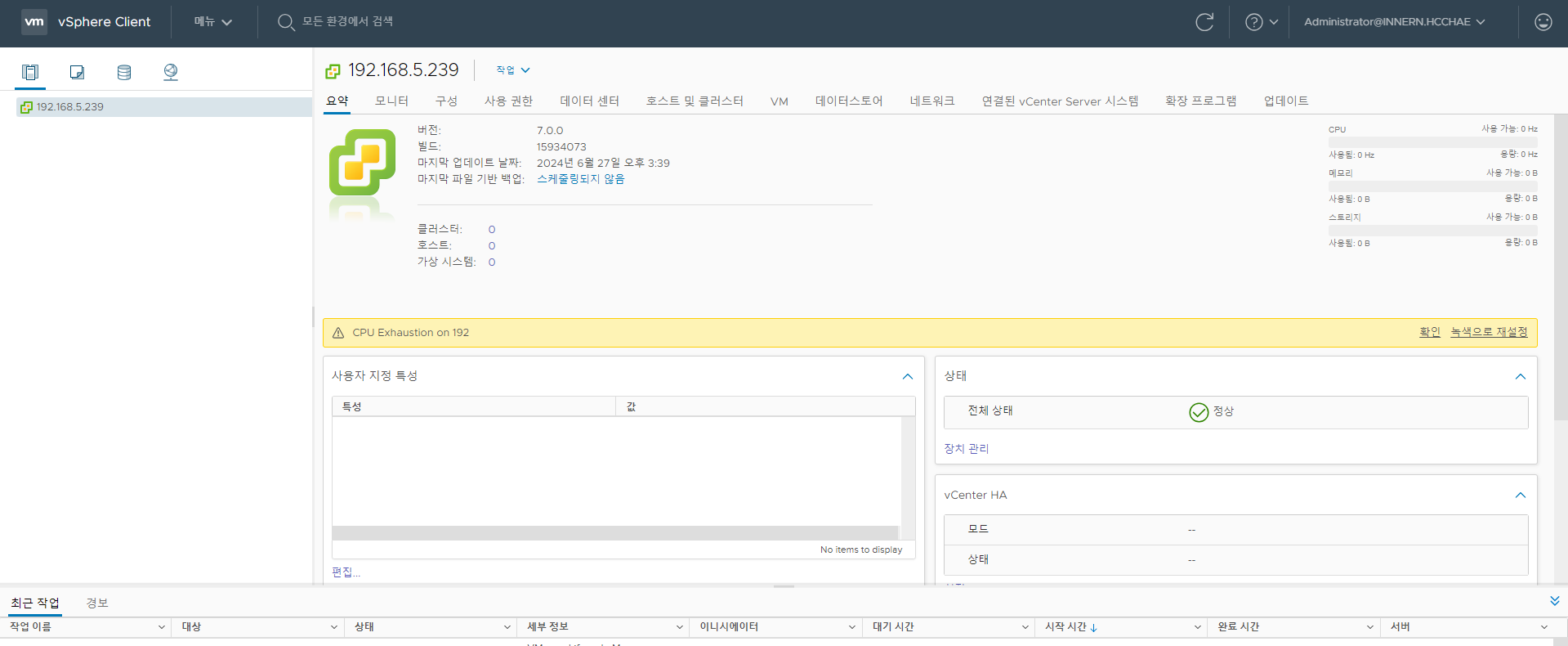1568x646 pixels.
Task: Click the 메모리 usage bar
Action: pos(1433,186)
